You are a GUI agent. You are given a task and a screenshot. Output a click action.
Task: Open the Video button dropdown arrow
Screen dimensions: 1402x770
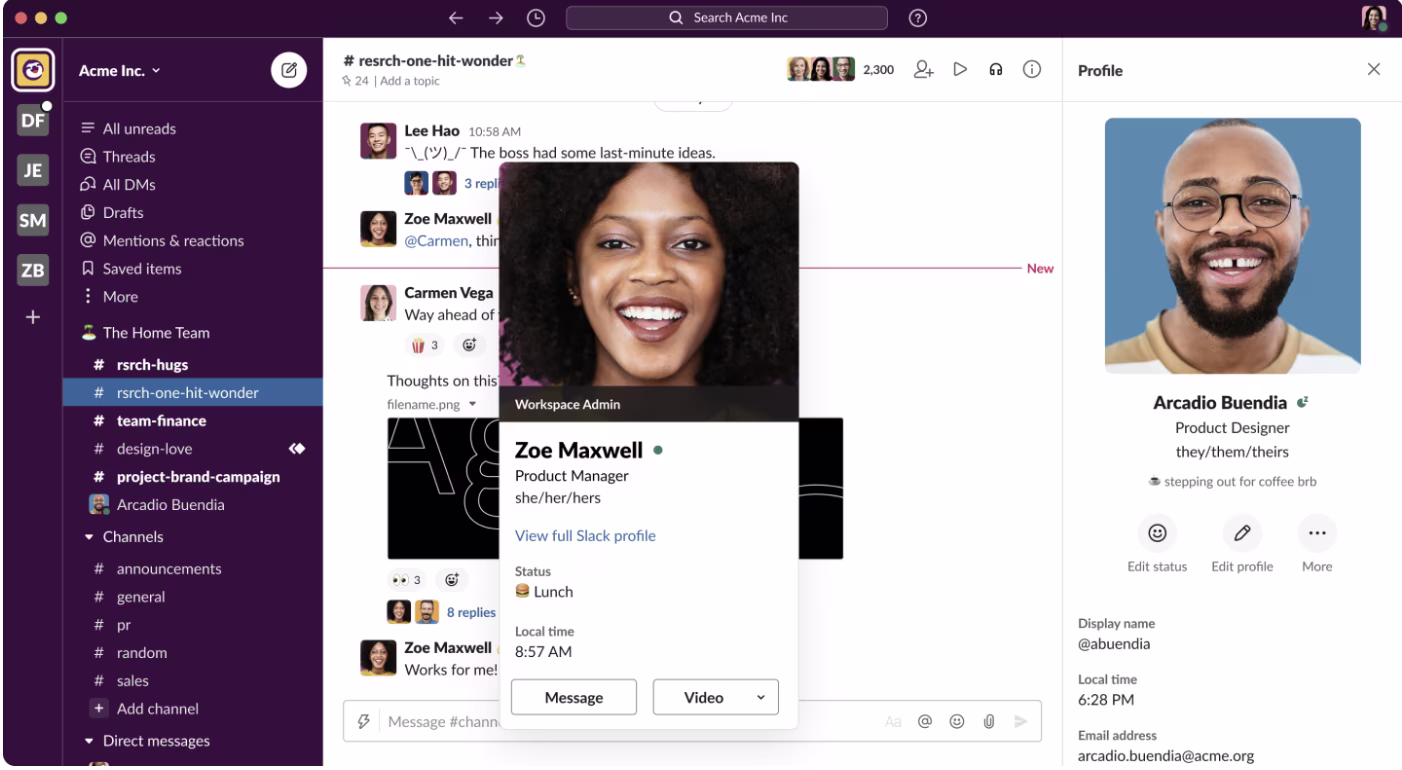(x=760, y=698)
